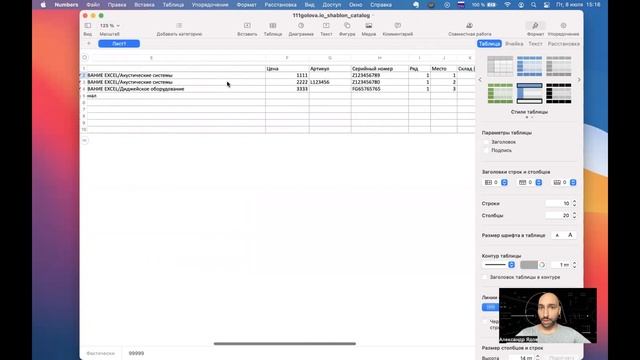
Task: Make table font larger with big A
Action: 570,236
